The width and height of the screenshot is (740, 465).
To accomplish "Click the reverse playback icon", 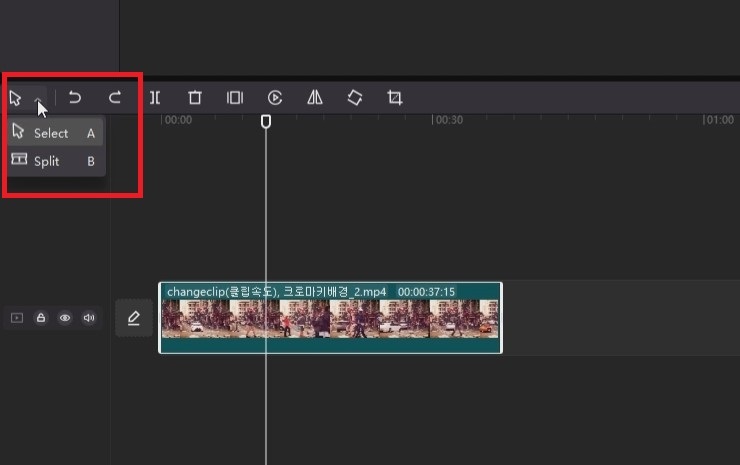I will coord(275,98).
